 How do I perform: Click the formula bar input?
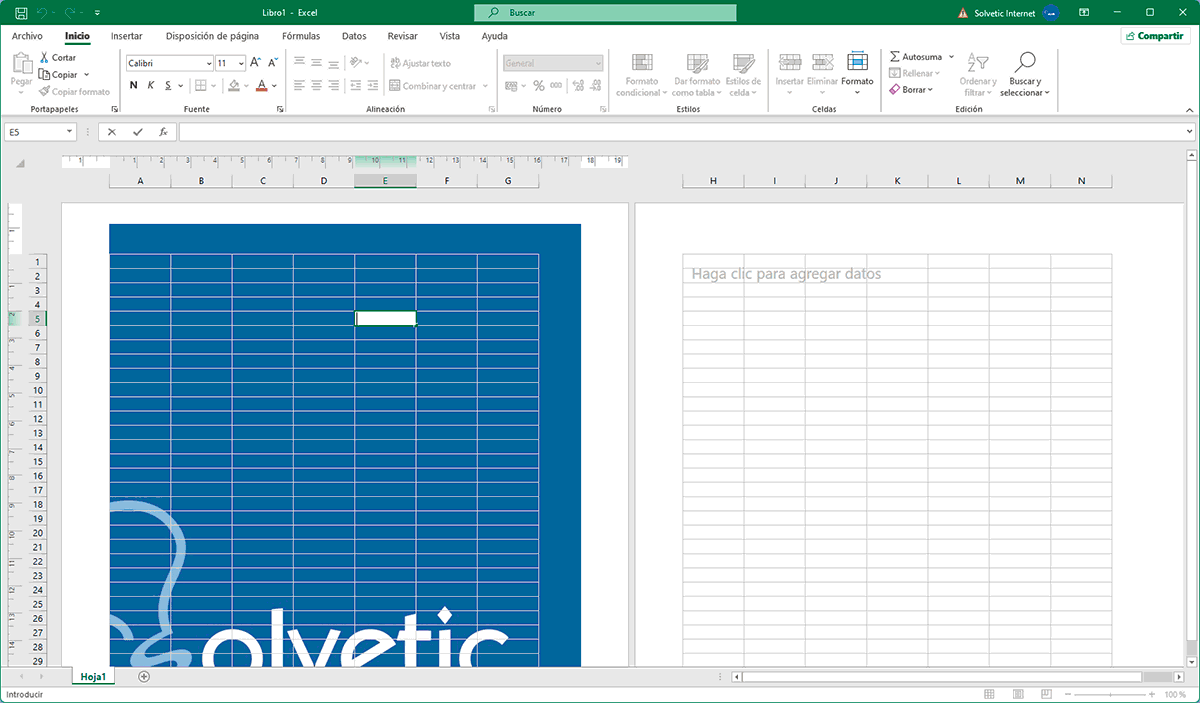(x=686, y=132)
